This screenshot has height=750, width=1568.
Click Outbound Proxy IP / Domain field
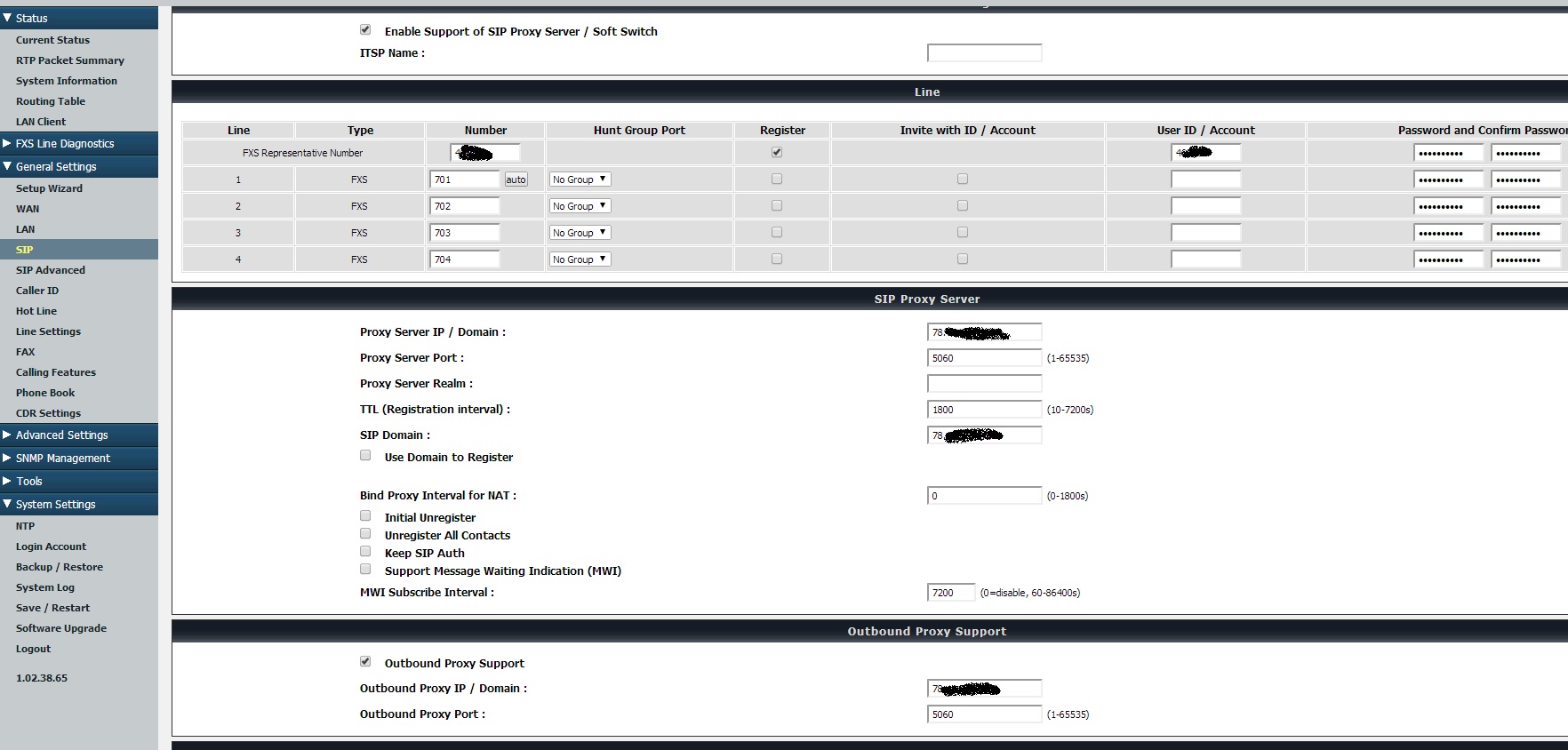tap(984, 689)
